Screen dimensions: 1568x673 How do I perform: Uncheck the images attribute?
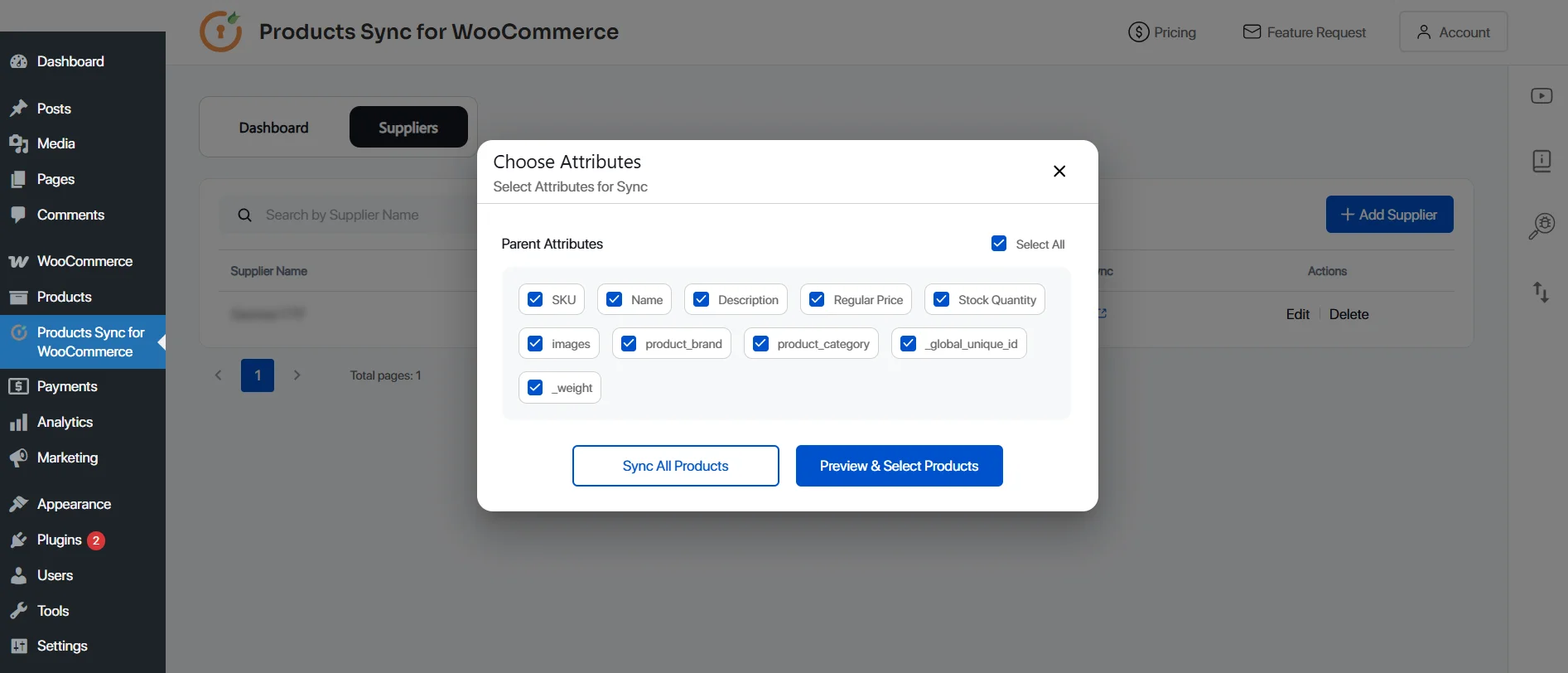[535, 343]
